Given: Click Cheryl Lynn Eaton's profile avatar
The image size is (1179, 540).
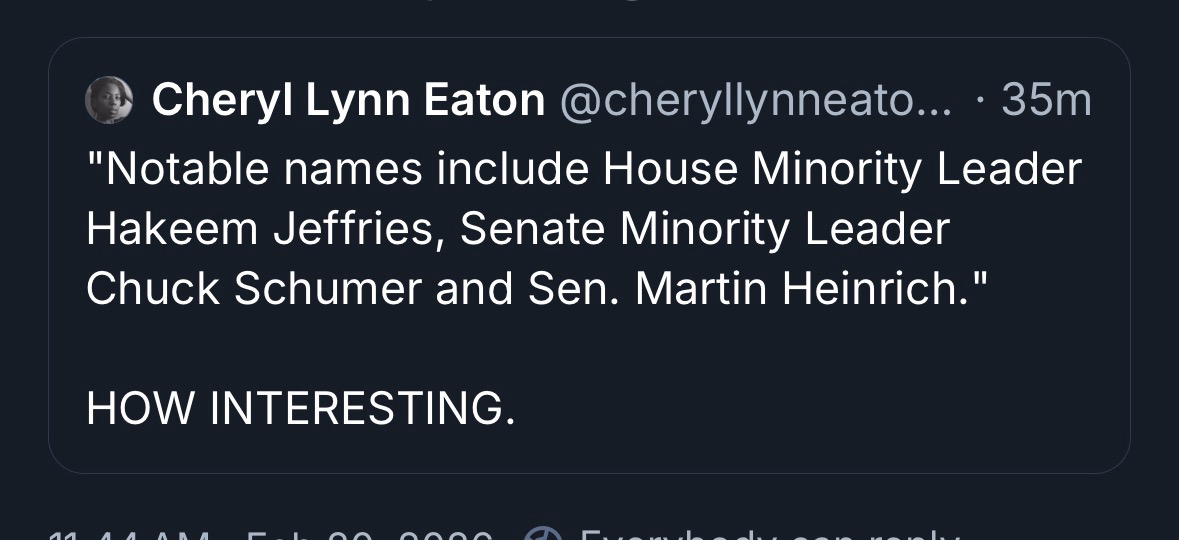Looking at the screenshot, I should point(110,100).
